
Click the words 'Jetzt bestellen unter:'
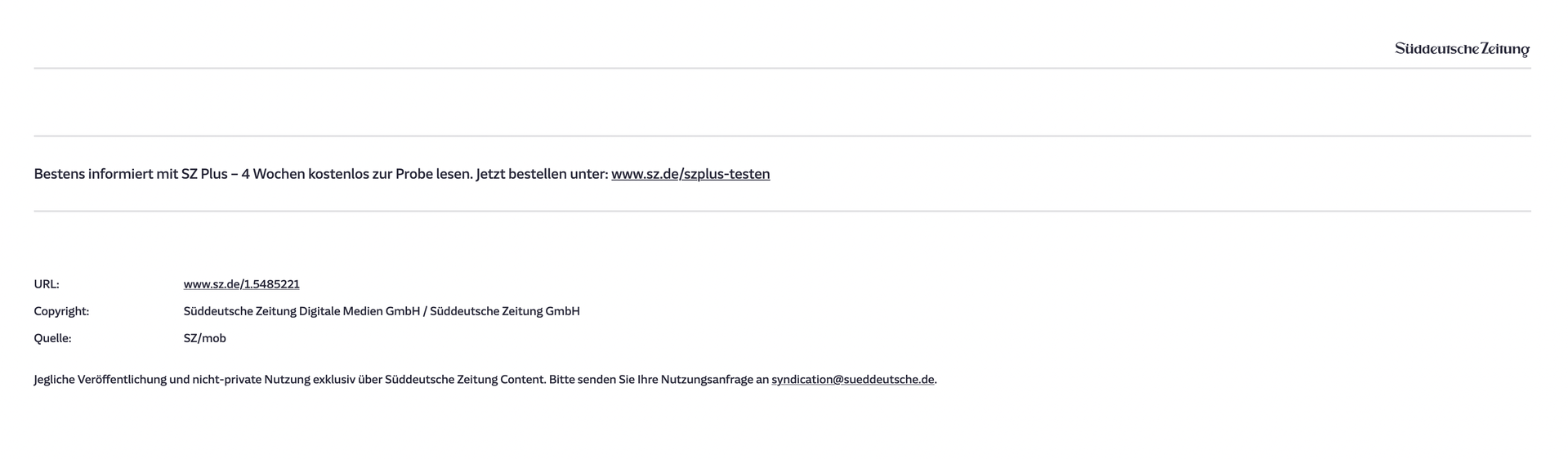click(542, 174)
